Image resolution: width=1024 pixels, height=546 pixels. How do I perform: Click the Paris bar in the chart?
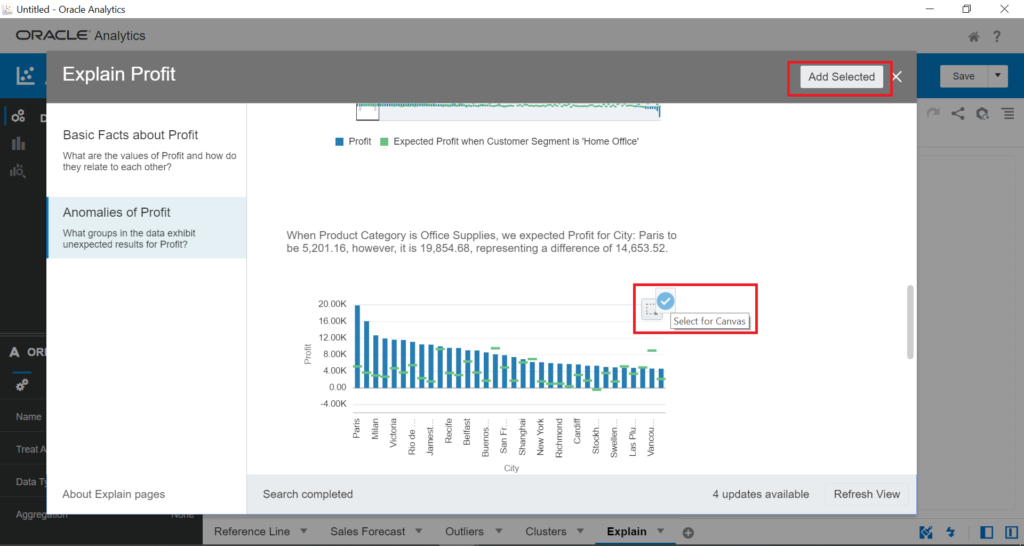click(357, 346)
